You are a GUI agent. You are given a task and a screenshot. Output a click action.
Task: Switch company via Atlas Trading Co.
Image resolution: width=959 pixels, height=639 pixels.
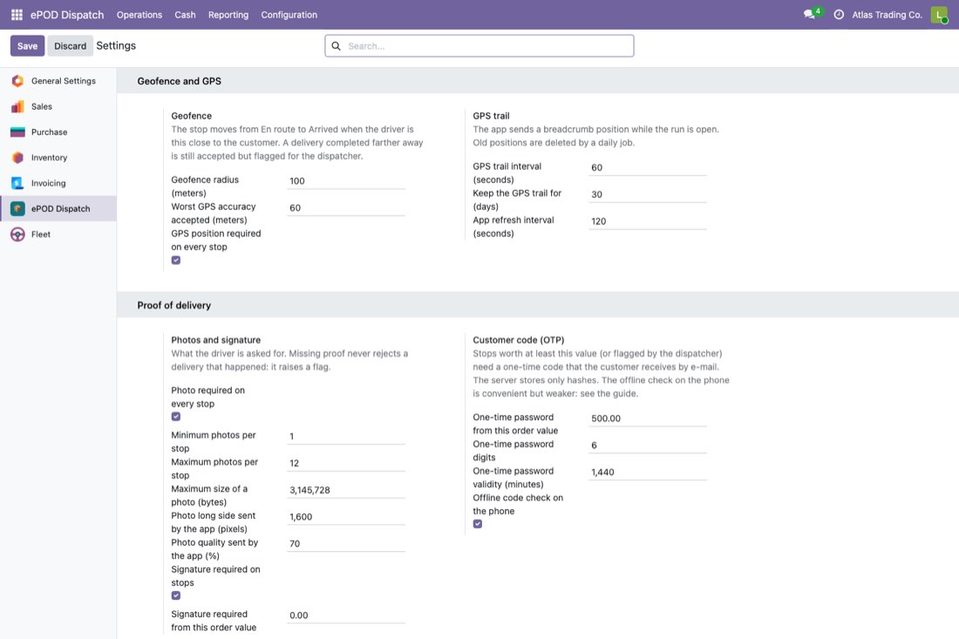pos(887,15)
